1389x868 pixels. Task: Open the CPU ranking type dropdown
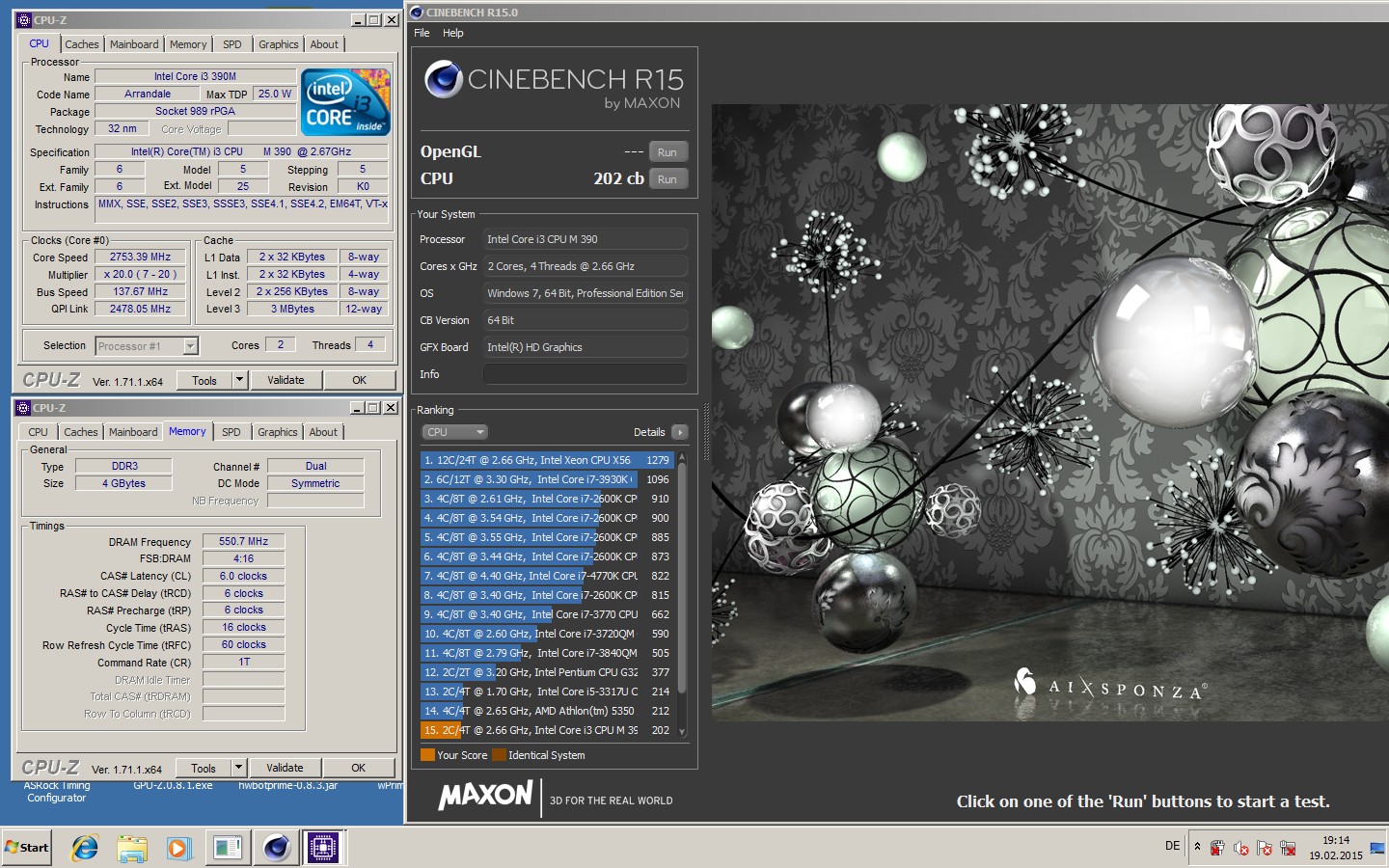click(x=454, y=432)
